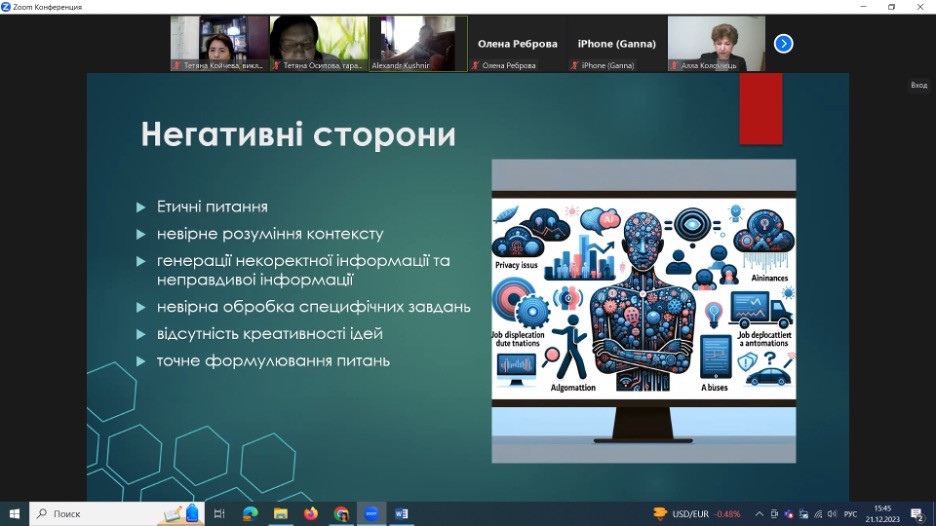Select the Олена Реброва participant tile
The width and height of the screenshot is (936, 526).
click(x=517, y=44)
